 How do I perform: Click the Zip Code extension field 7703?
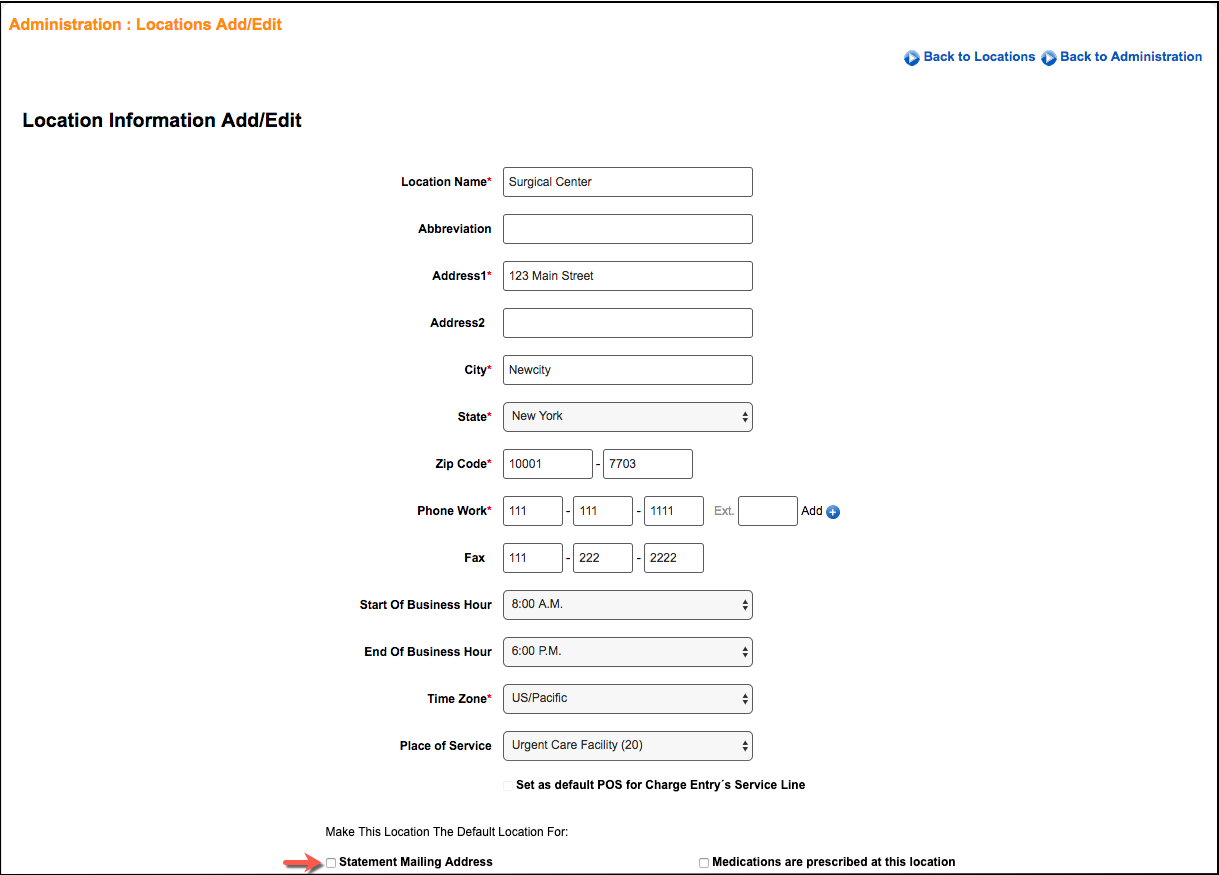647,464
